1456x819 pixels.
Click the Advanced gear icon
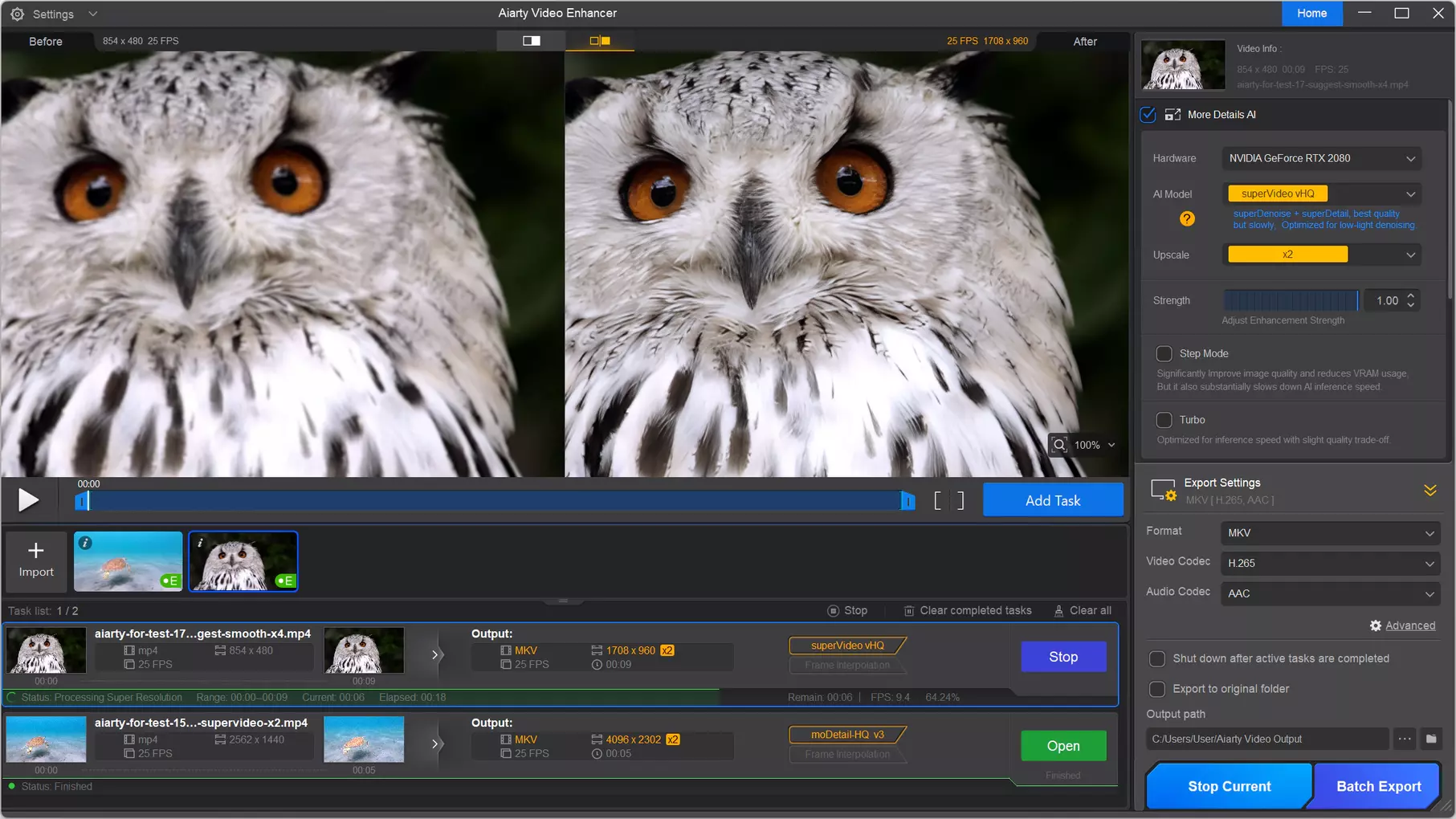(x=1376, y=625)
